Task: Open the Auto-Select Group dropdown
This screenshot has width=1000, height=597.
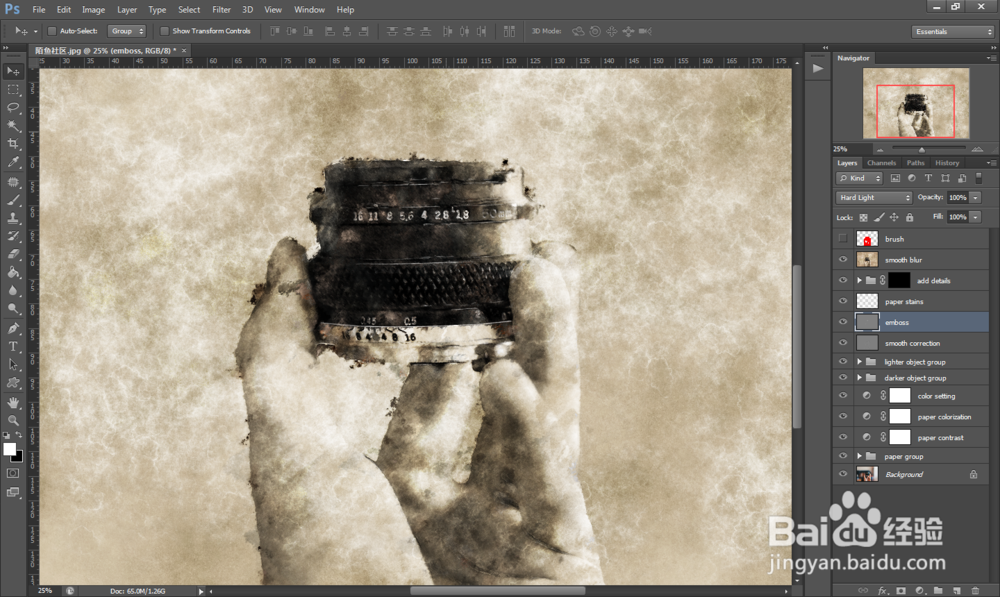Action: pos(126,31)
